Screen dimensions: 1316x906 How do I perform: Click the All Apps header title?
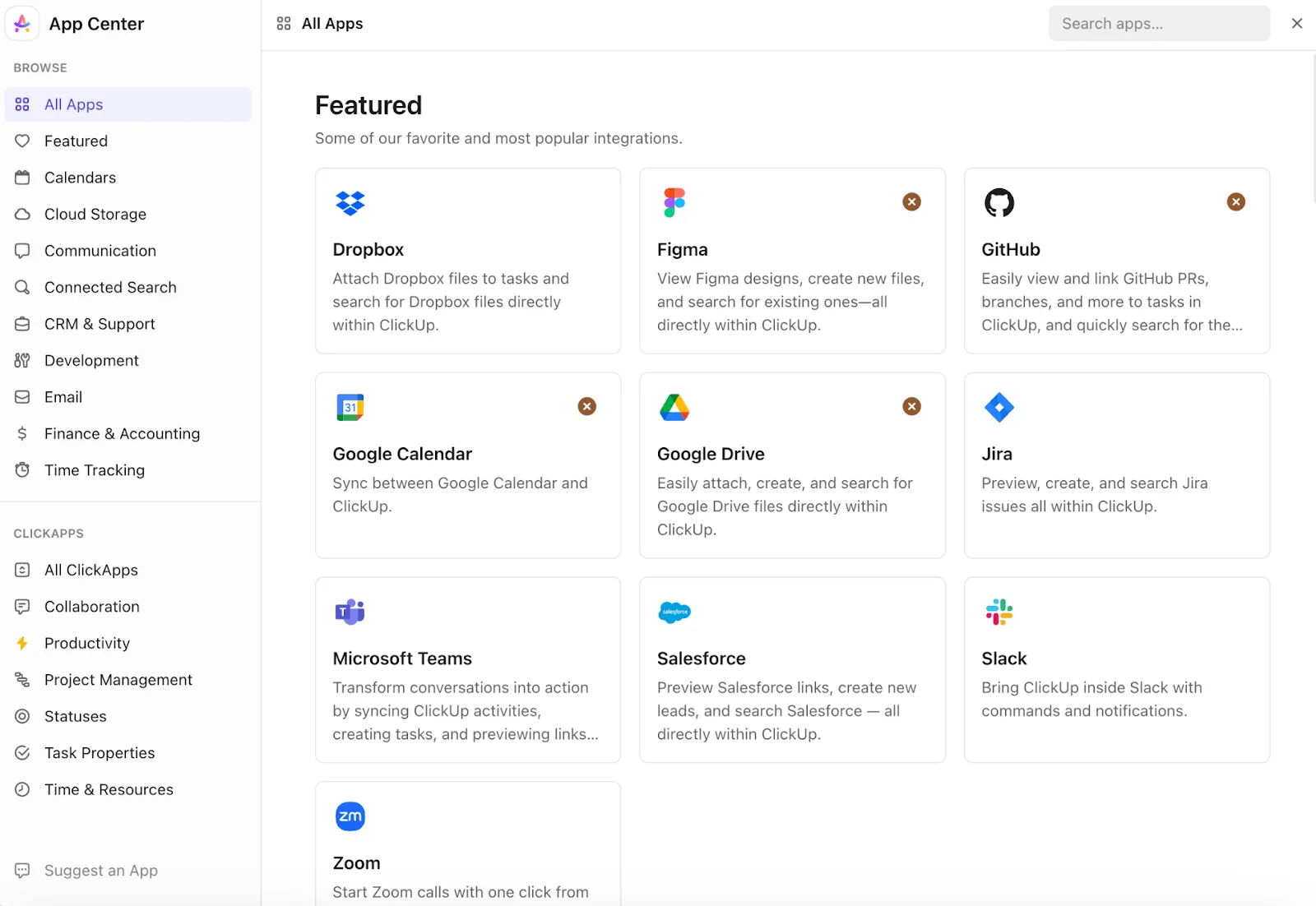click(x=332, y=24)
